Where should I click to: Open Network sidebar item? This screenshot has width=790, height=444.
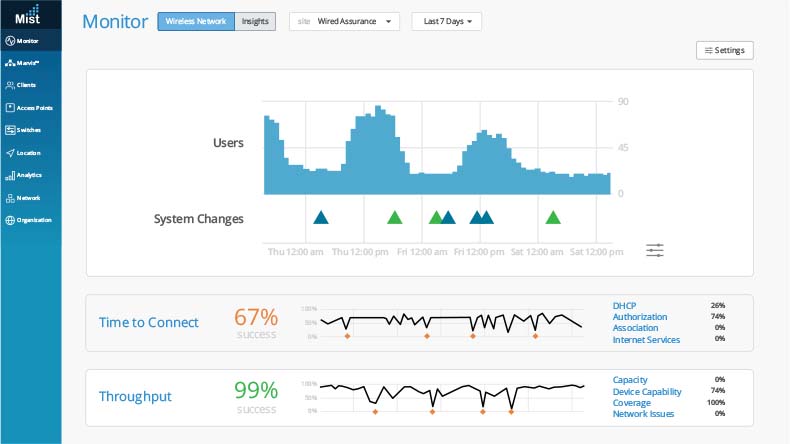click(x=28, y=198)
